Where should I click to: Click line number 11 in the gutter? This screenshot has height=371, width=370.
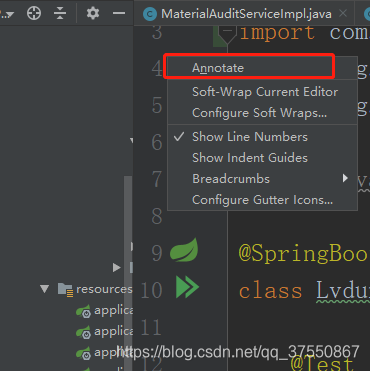pyautogui.click(x=151, y=327)
